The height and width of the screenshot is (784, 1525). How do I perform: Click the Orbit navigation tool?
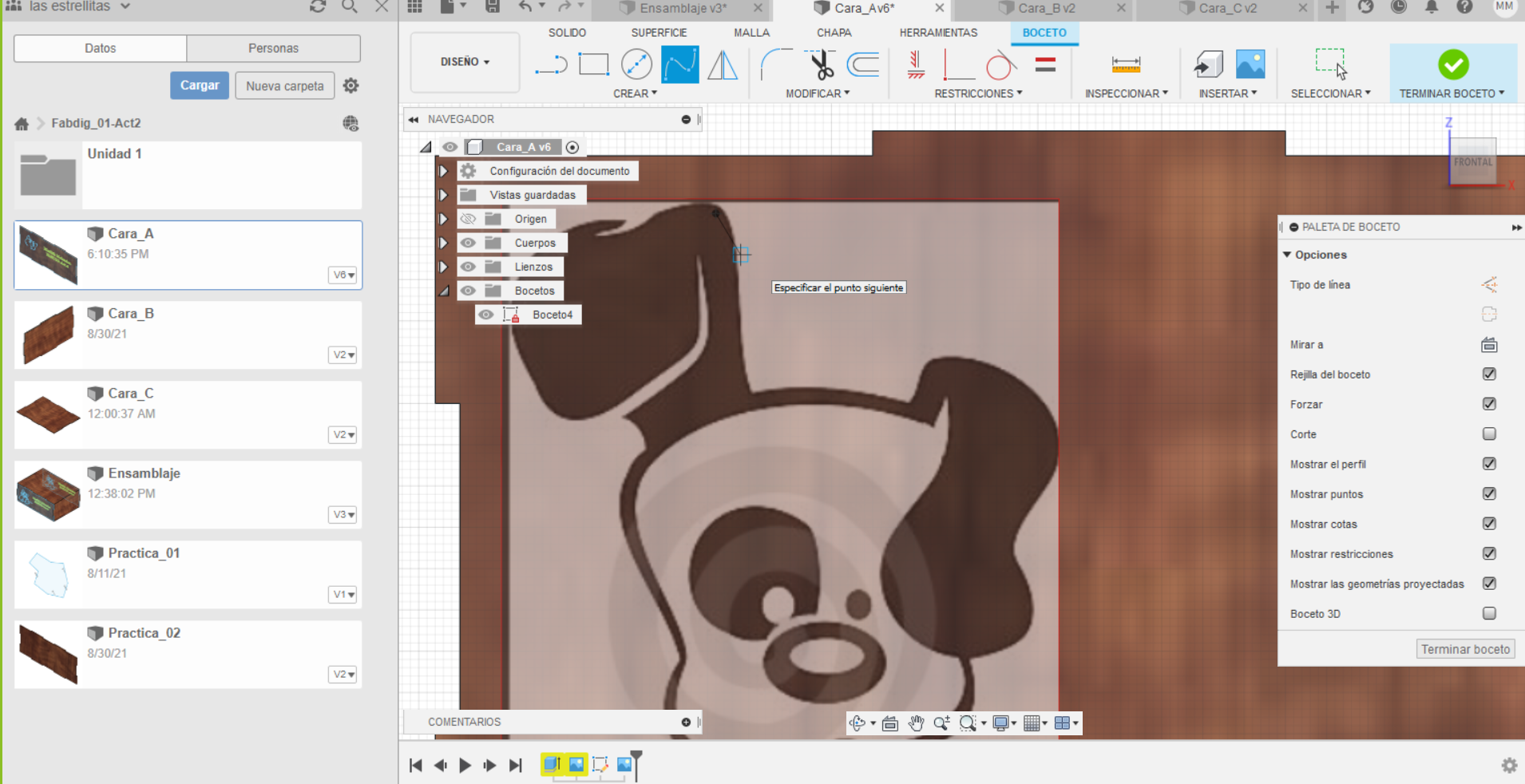point(858,723)
